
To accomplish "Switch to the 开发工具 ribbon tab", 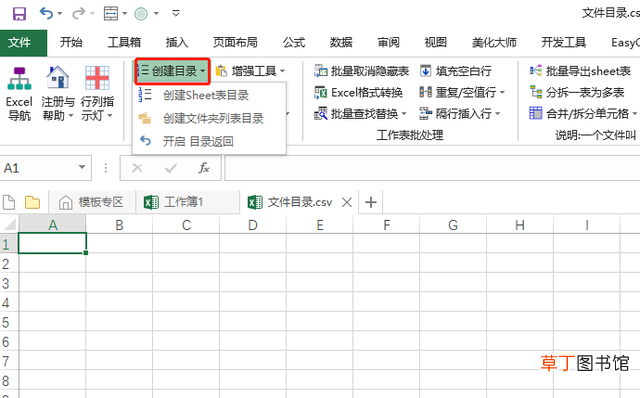I will pyautogui.click(x=563, y=42).
